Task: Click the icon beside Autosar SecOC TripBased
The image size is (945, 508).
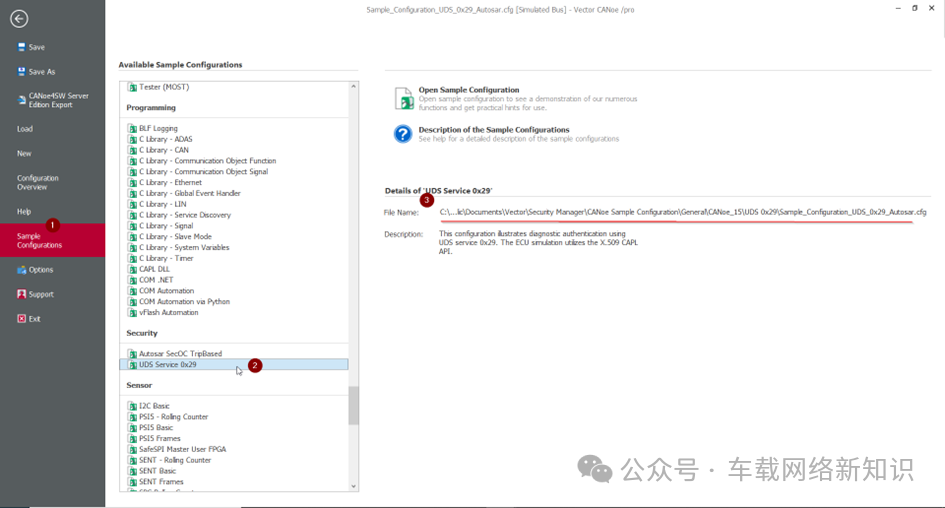Action: pyautogui.click(x=133, y=354)
